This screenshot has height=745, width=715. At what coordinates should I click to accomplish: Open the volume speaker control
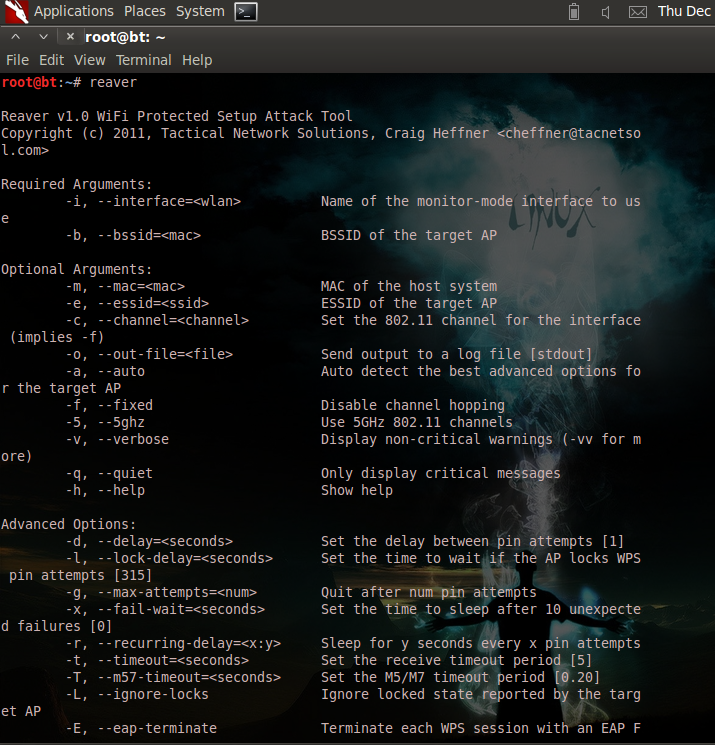pyautogui.click(x=605, y=12)
